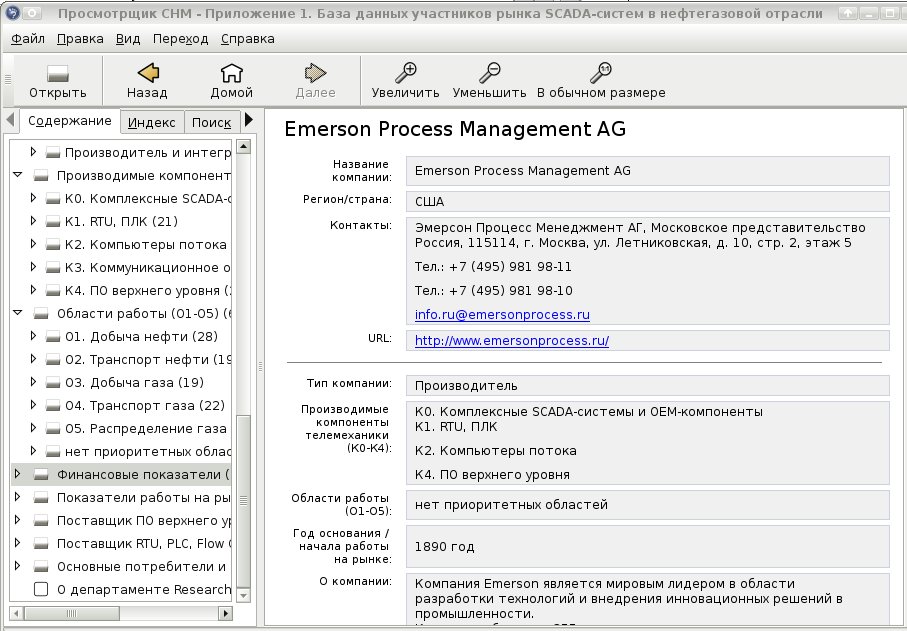Click the horizontal scrollbar left arrow

click(x=17, y=614)
